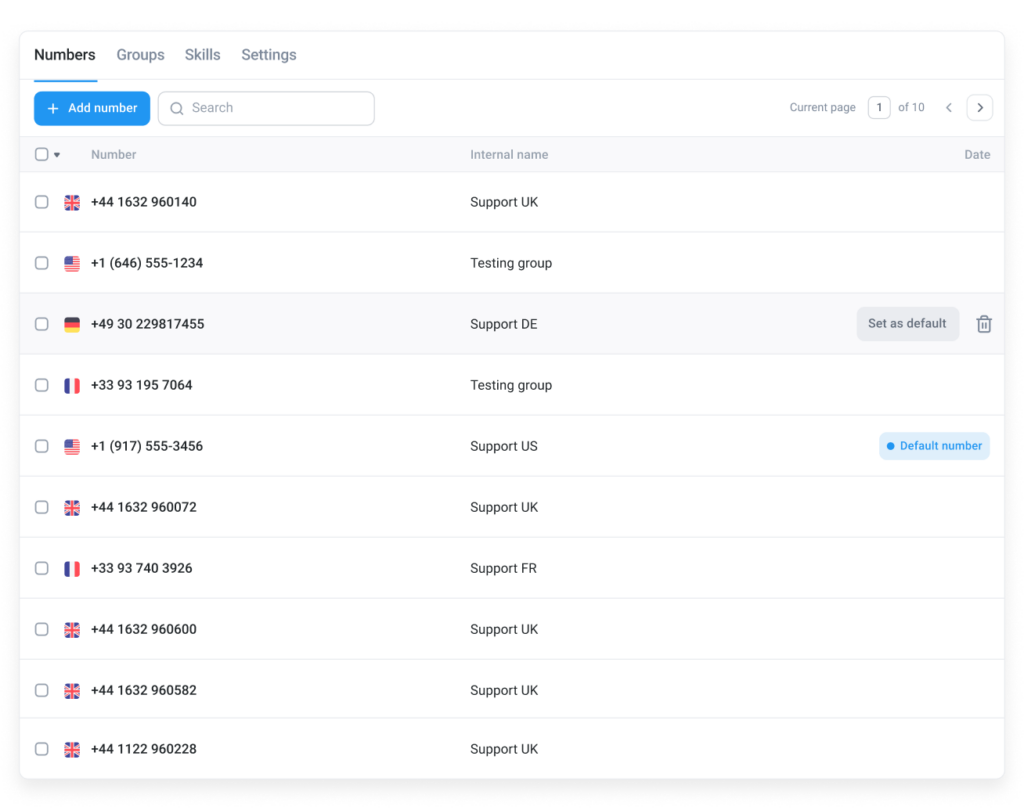
Task: Open the Groups tab
Action: (140, 55)
